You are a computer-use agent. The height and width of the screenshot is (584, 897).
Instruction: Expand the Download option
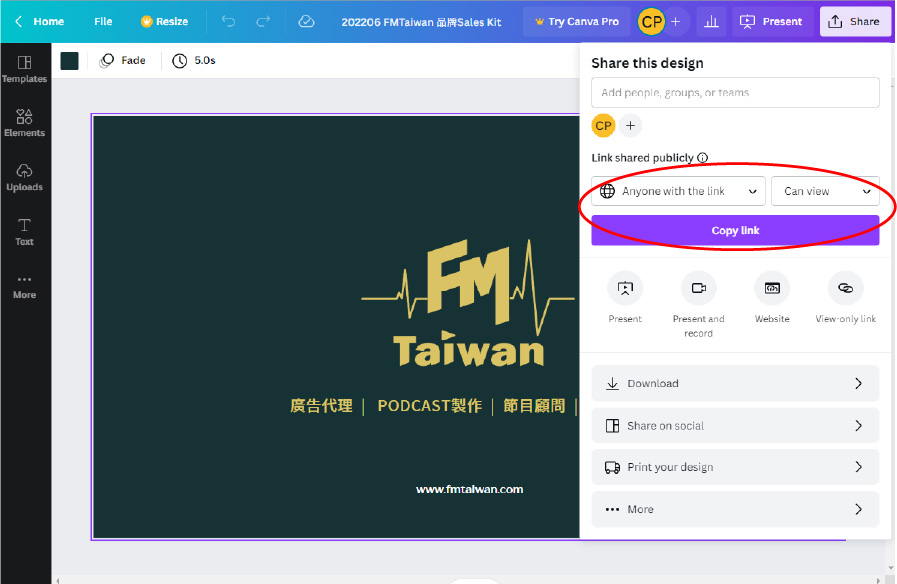click(735, 383)
